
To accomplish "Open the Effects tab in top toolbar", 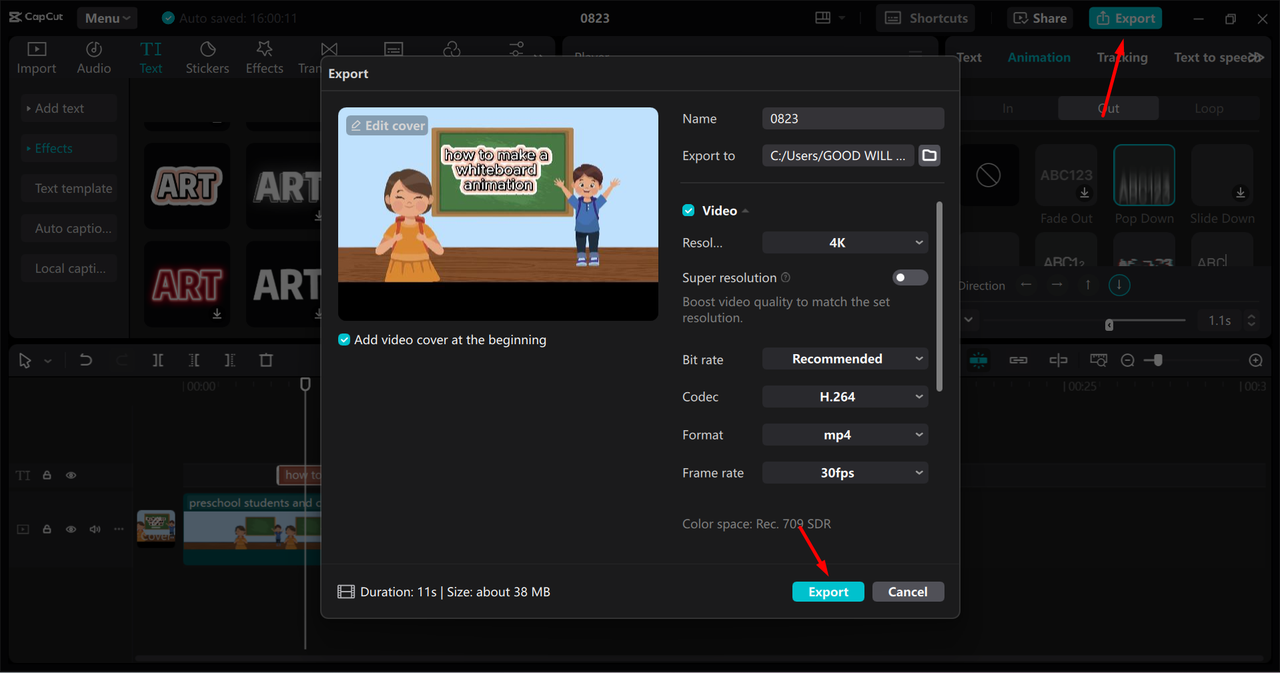I will coord(264,58).
